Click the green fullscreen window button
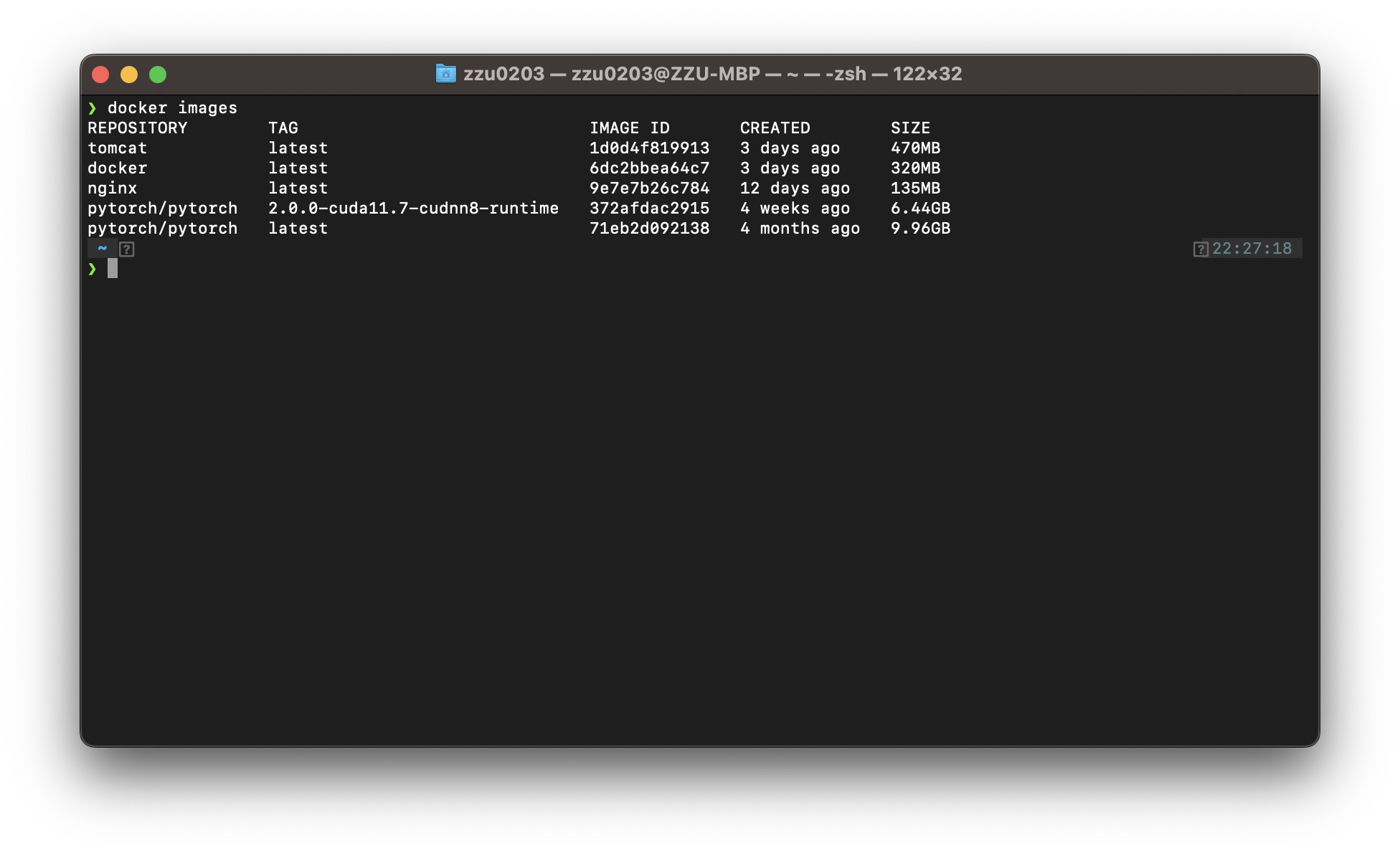 [158, 75]
